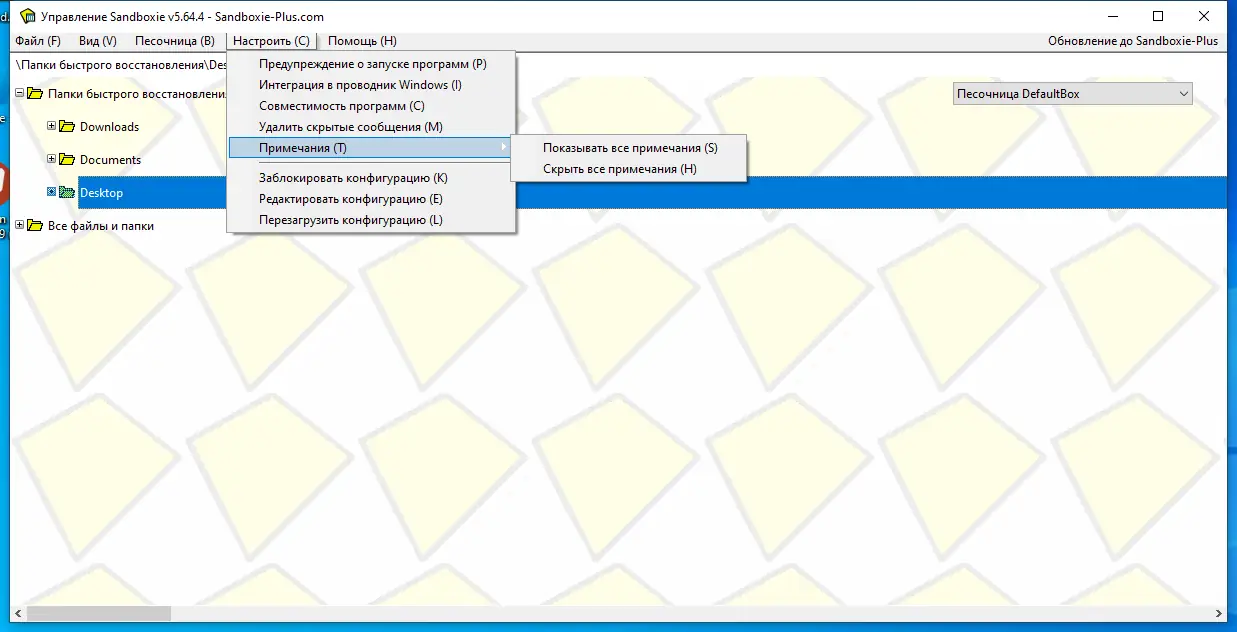
Task: Open the Песочница (B) menu
Action: tap(175, 41)
